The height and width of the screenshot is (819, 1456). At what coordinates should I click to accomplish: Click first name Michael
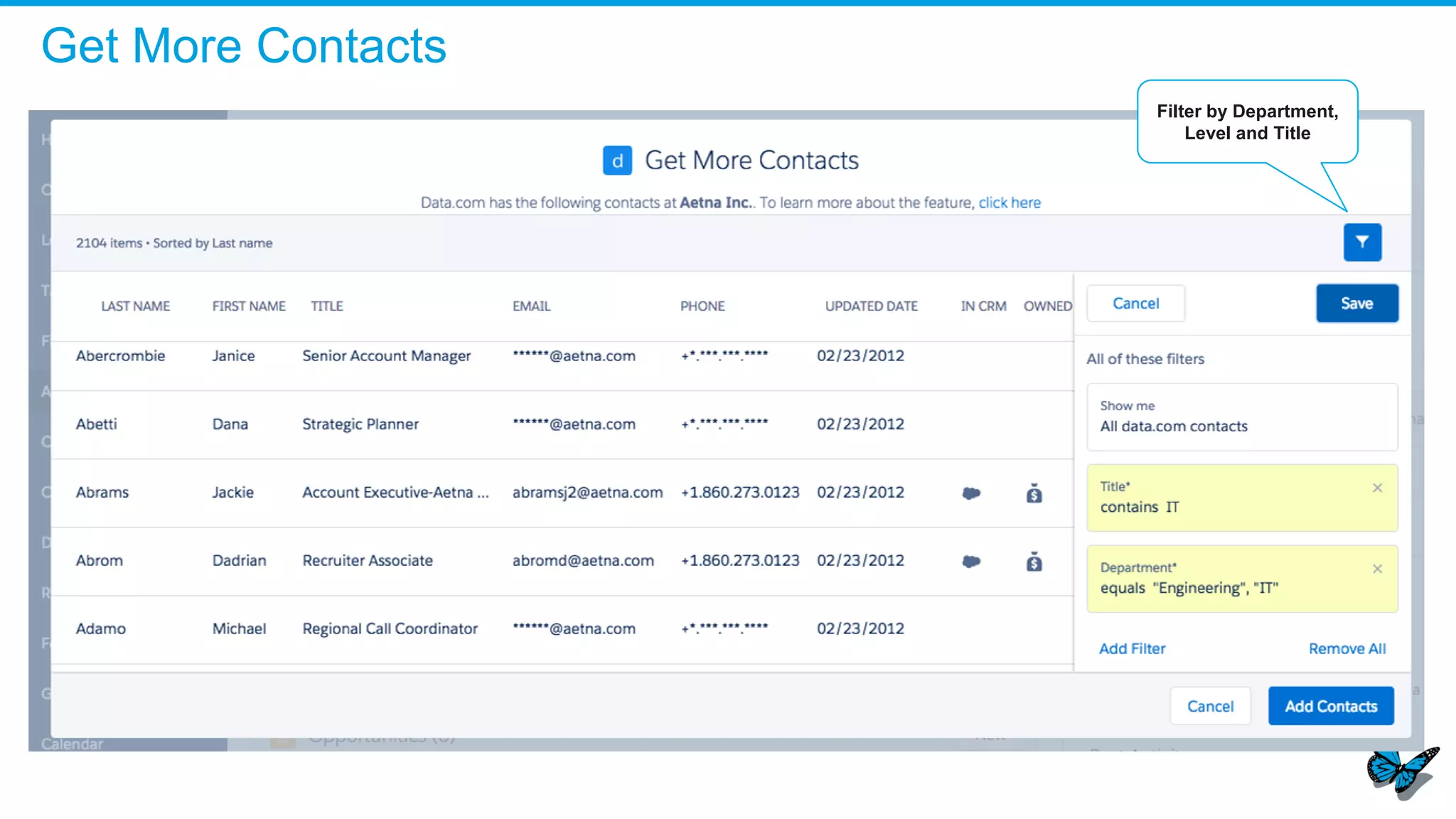pos(239,628)
